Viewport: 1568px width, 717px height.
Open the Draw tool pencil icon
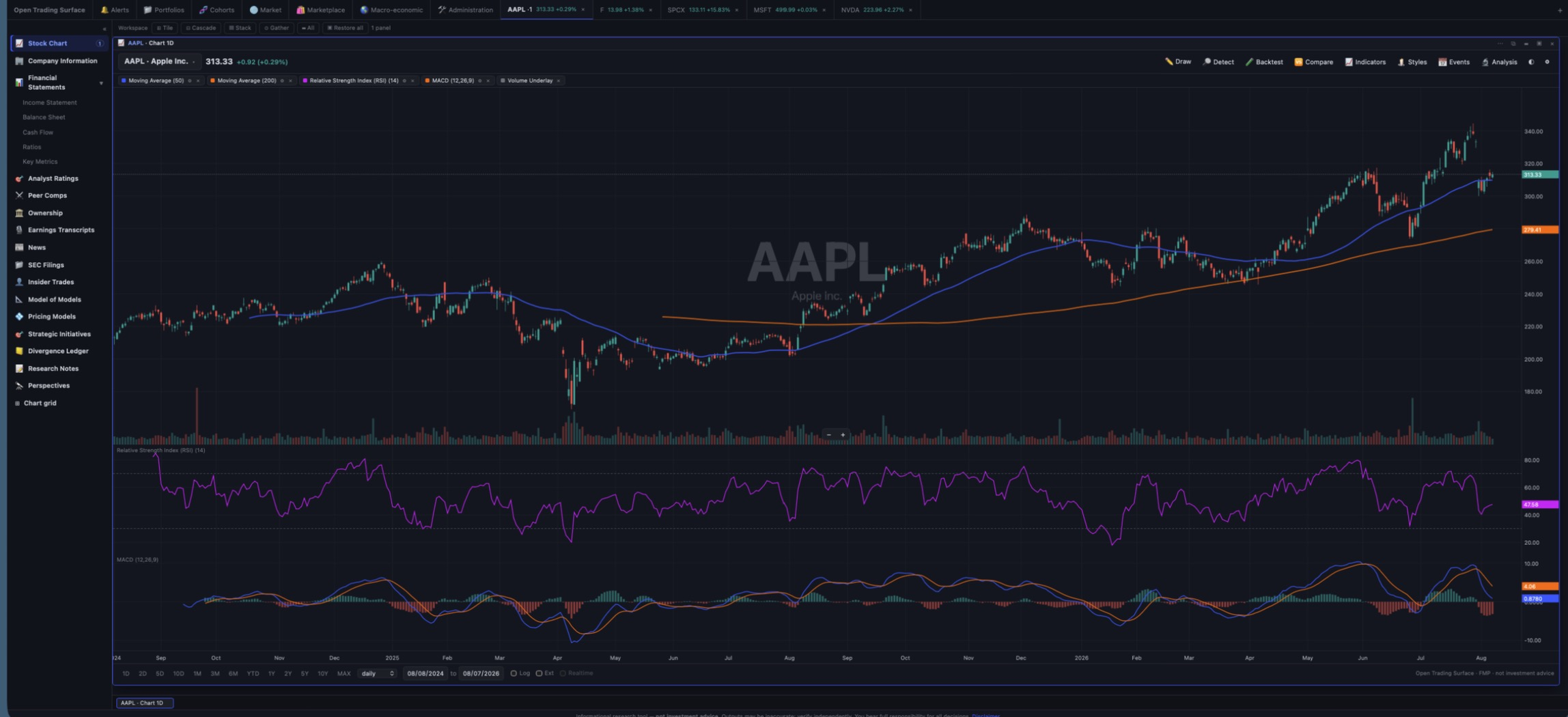[1168, 61]
